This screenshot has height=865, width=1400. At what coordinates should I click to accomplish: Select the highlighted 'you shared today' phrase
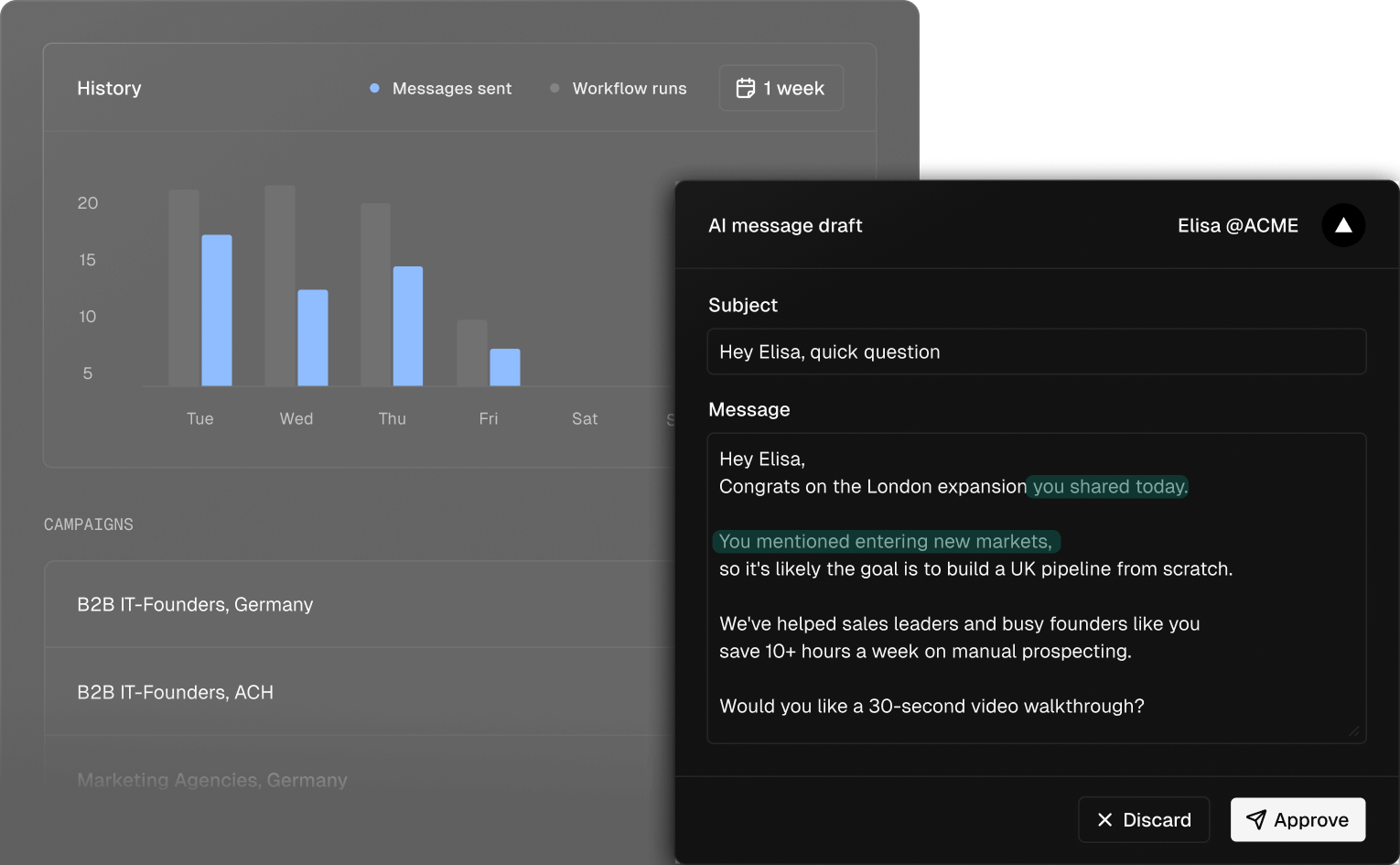pos(1109,487)
